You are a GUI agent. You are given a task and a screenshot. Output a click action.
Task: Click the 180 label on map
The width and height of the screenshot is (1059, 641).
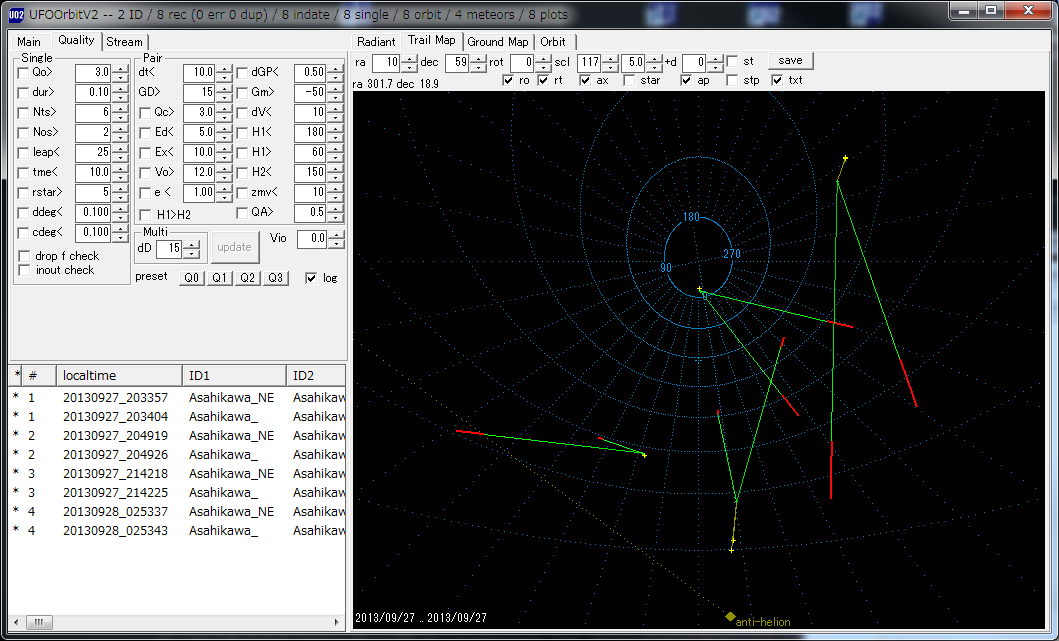pos(691,217)
